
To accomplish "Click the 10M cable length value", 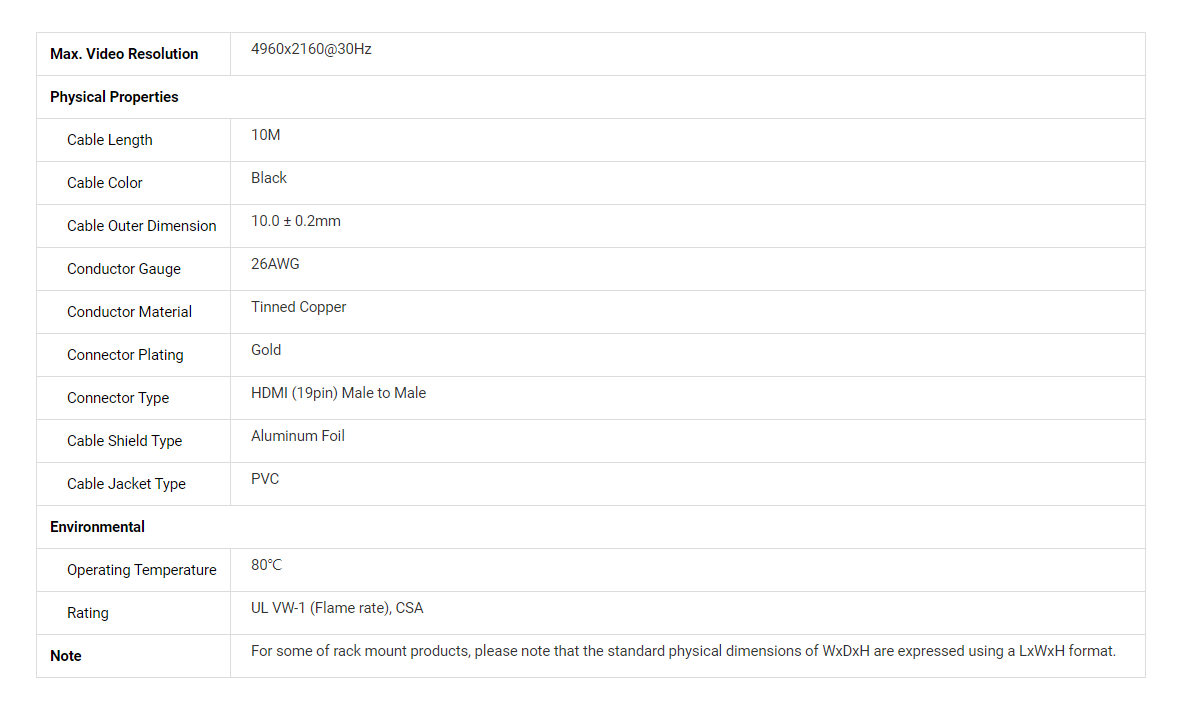I will tap(266, 135).
